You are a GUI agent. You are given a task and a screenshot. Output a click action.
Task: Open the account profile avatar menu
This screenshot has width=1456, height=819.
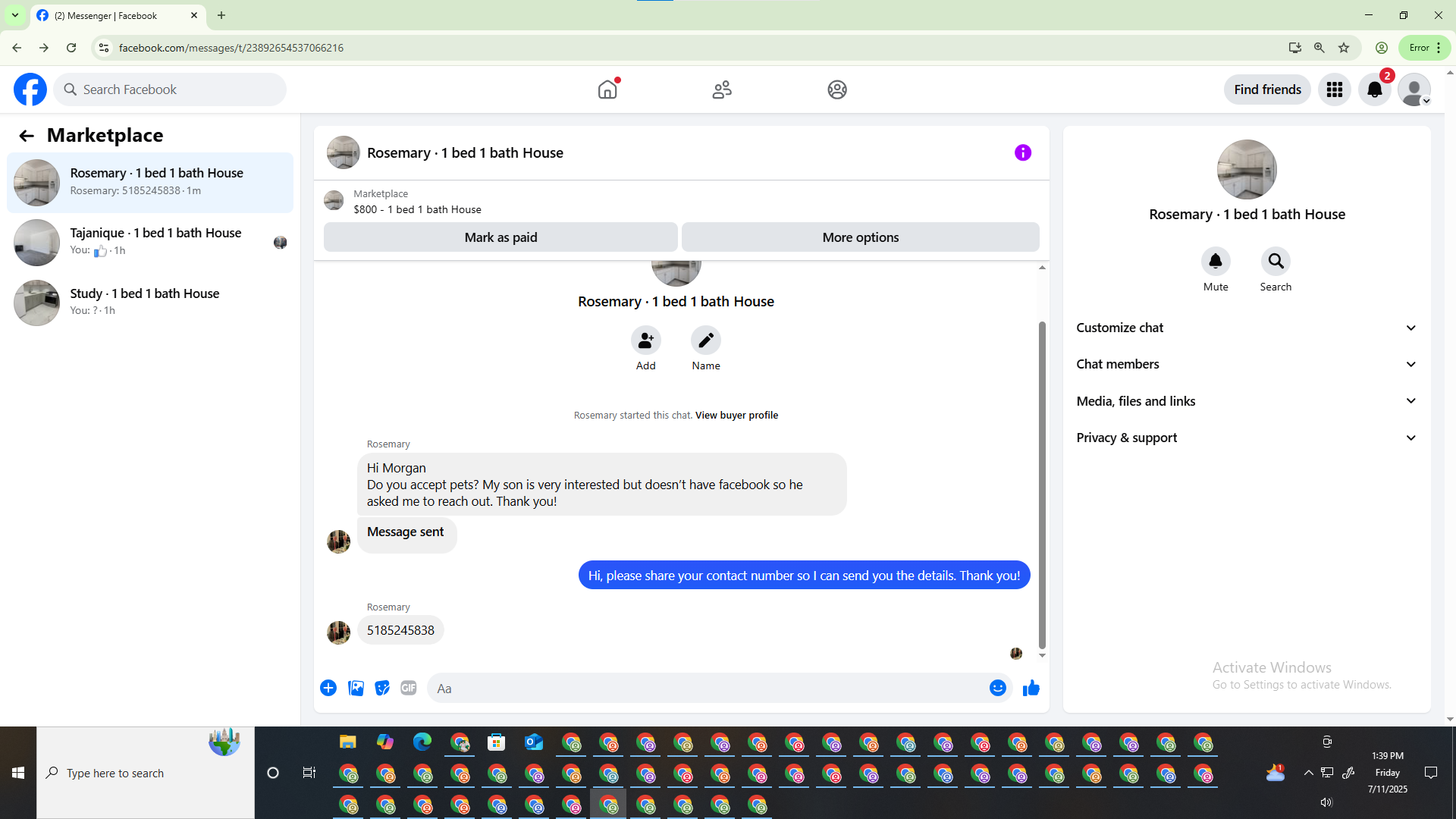point(1414,89)
